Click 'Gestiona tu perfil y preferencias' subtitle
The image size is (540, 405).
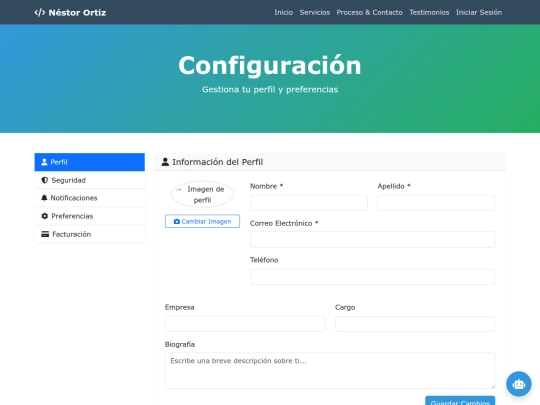point(270,90)
